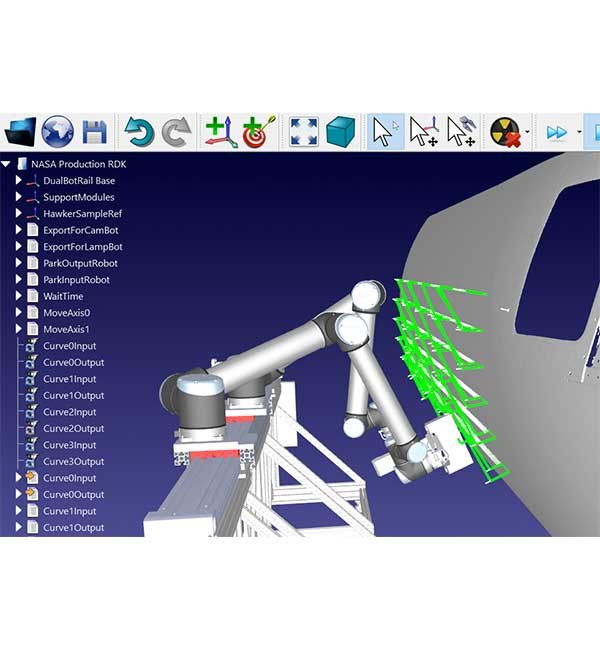Expand the DualBotRail Base tree node

point(18,181)
